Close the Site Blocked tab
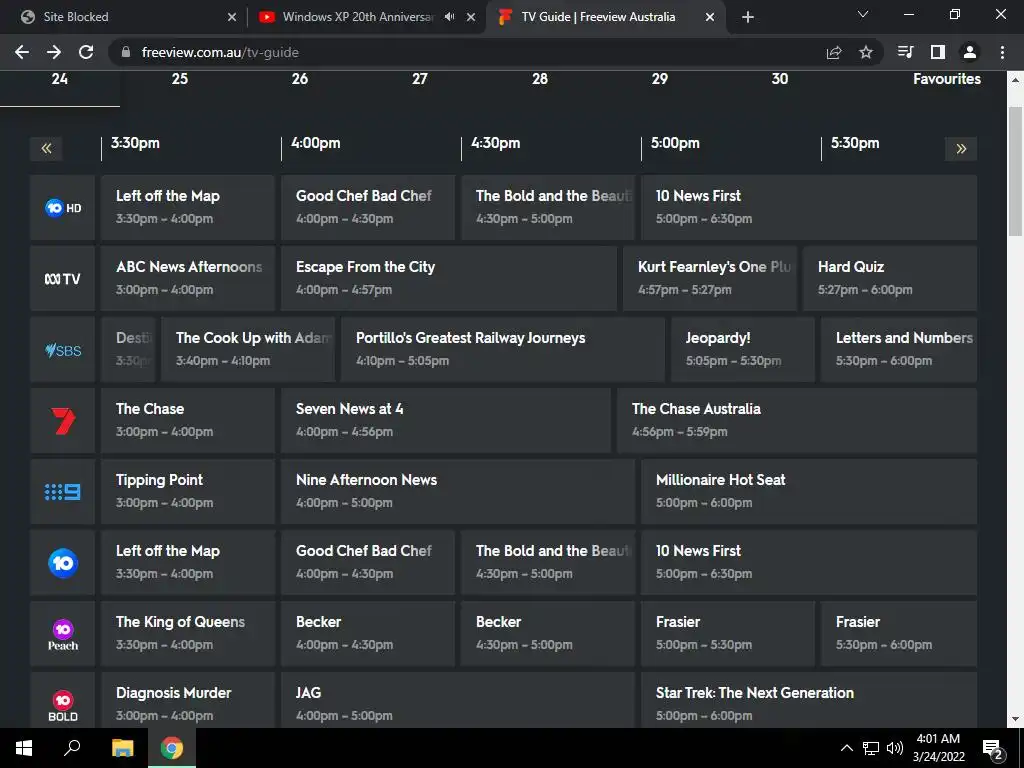The image size is (1024, 768). click(232, 17)
